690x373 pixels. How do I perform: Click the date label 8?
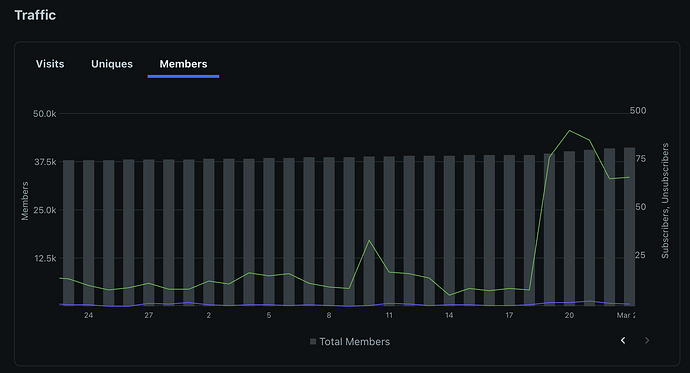[x=329, y=315]
